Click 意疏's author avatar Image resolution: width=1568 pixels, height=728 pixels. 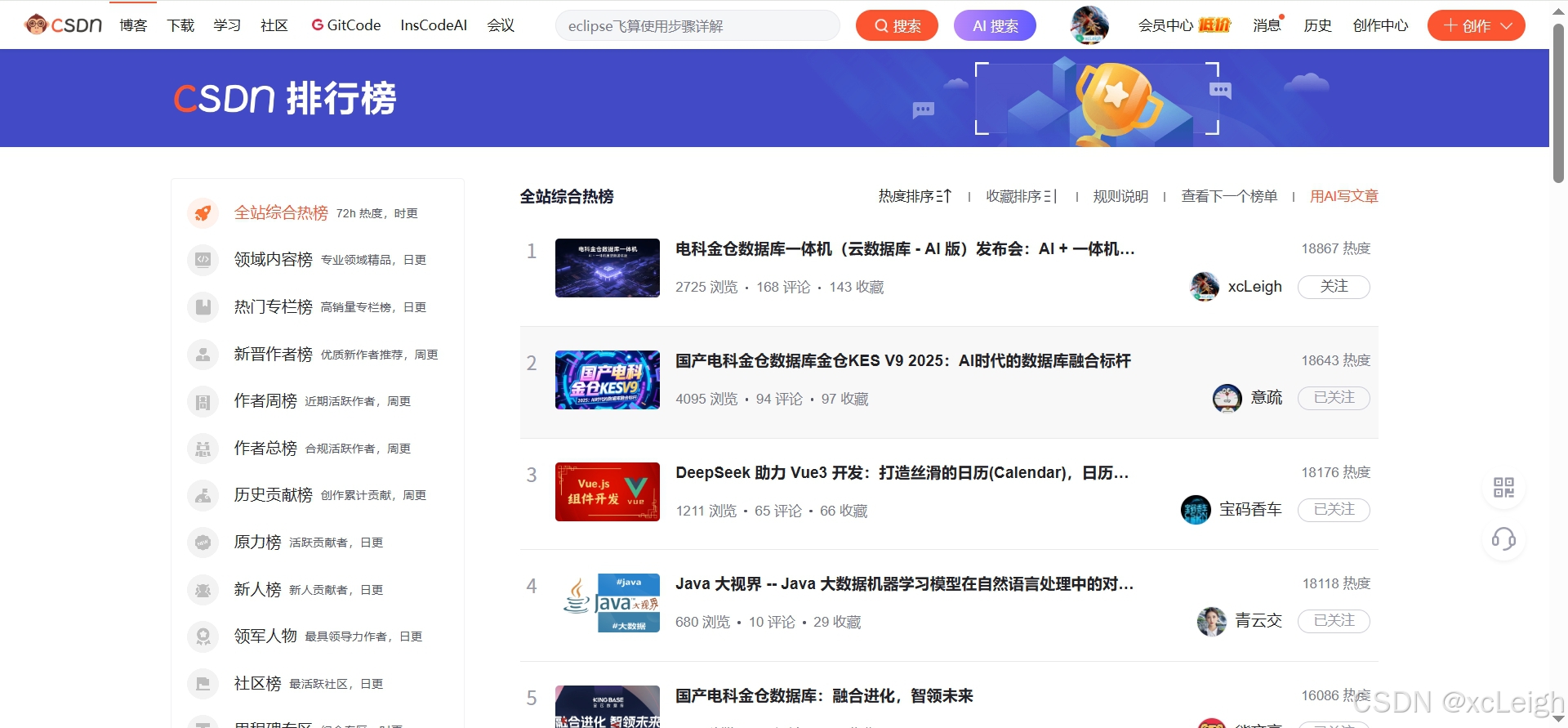click(x=1227, y=398)
